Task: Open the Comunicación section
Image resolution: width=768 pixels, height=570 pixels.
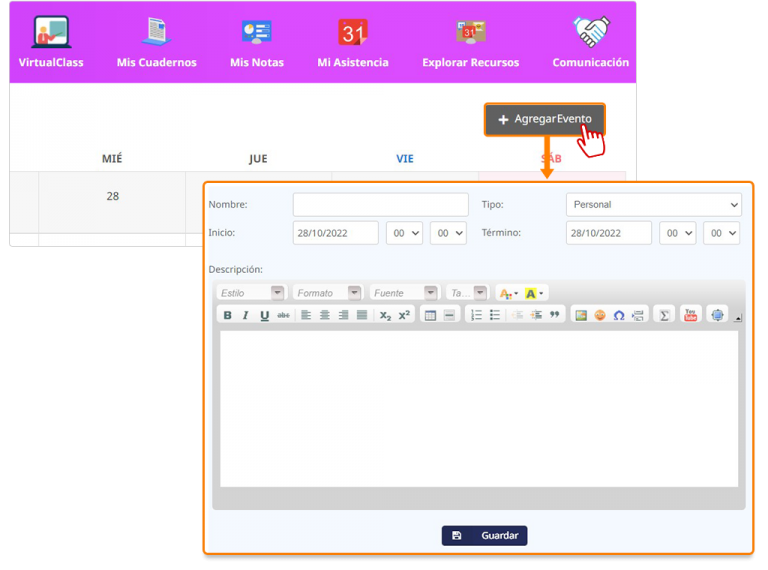Action: pos(591,43)
